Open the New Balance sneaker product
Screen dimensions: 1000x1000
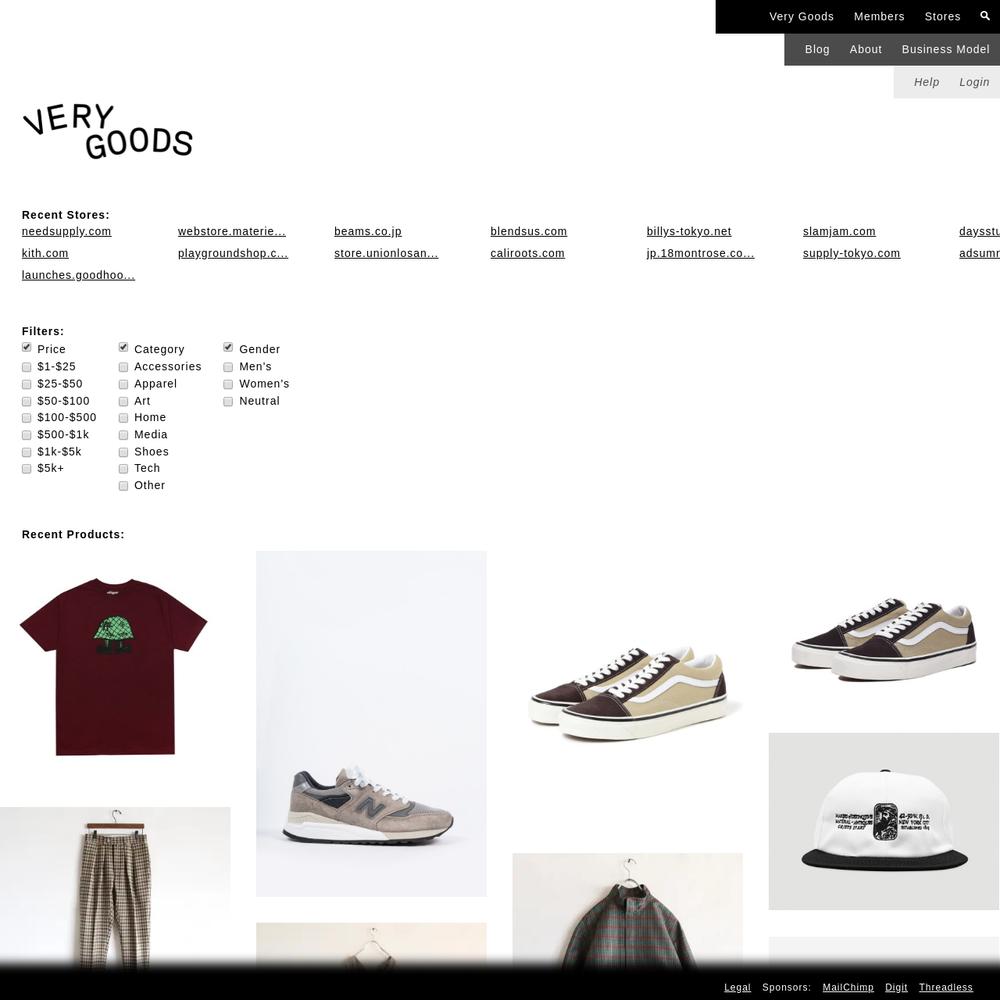(371, 724)
